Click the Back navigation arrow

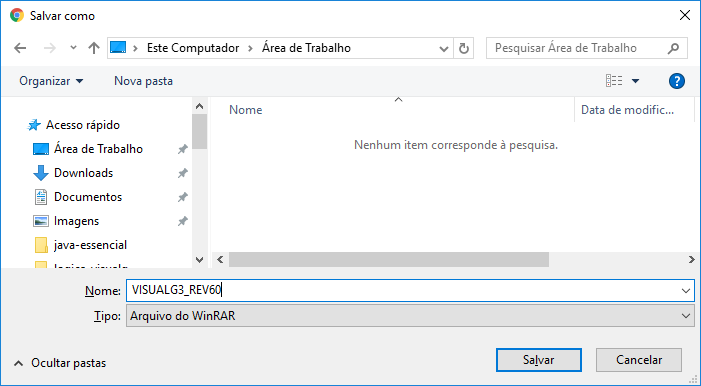pos(20,48)
